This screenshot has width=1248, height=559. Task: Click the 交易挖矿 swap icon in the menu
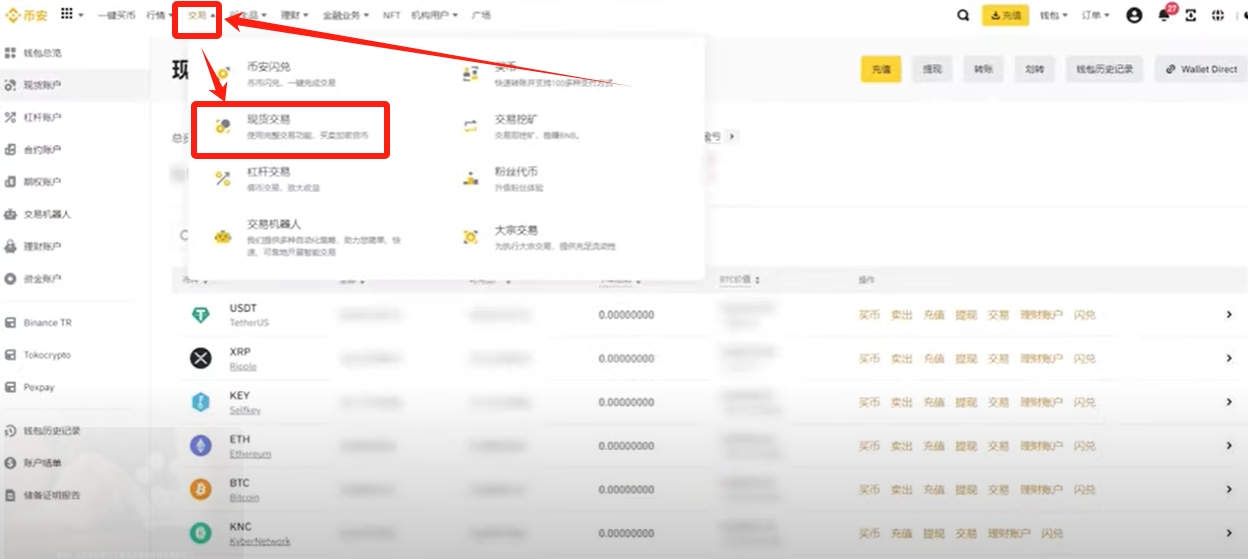(x=471, y=126)
